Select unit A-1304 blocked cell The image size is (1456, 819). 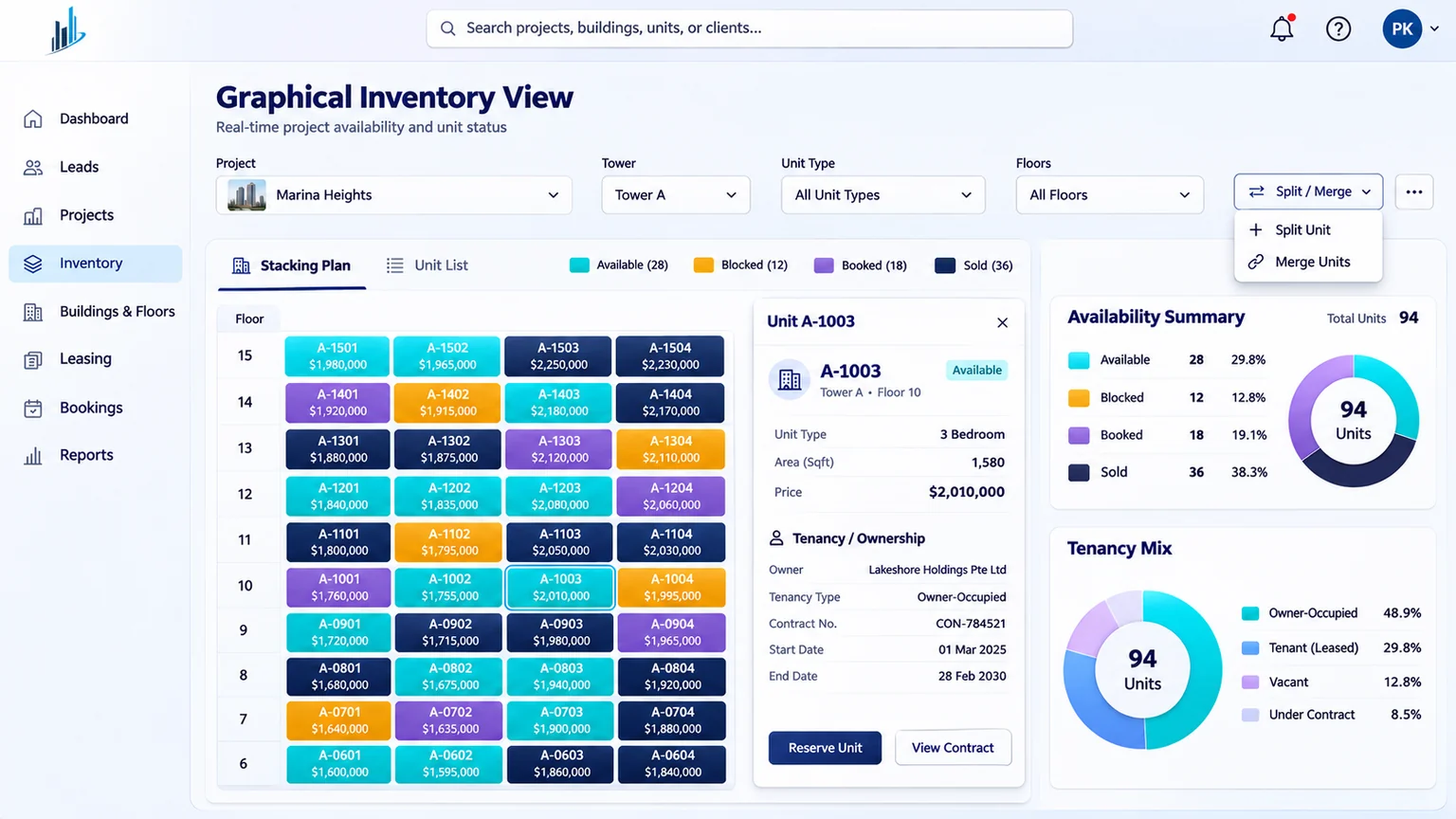click(670, 449)
